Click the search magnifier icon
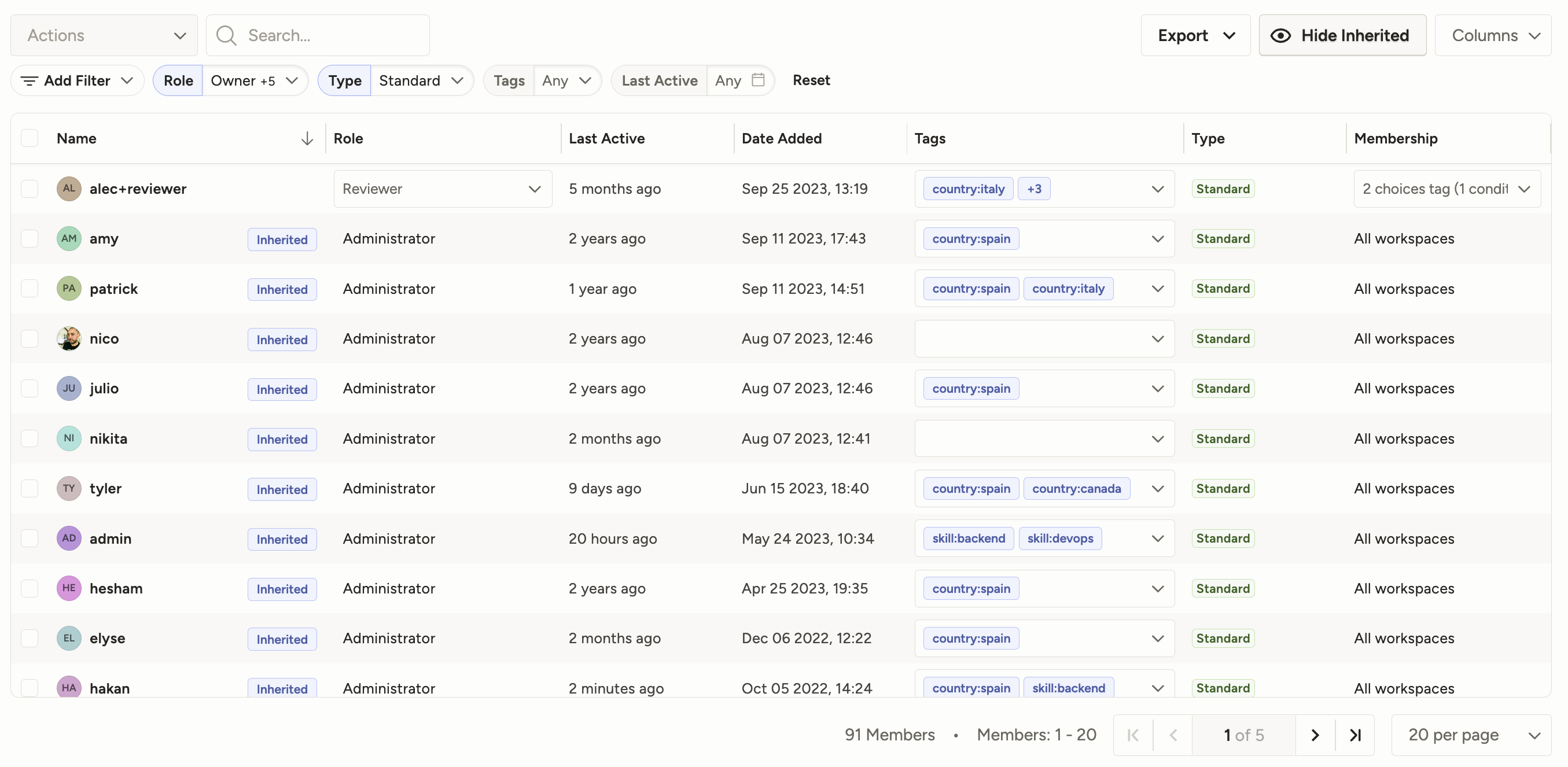Screen dimensions: 1568x767 click(x=226, y=35)
